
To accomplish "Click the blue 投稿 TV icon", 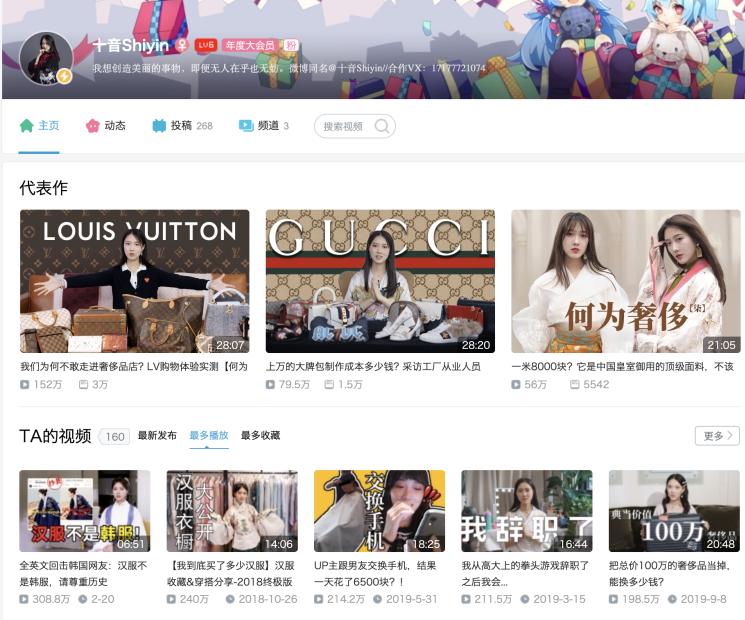I will tap(159, 126).
